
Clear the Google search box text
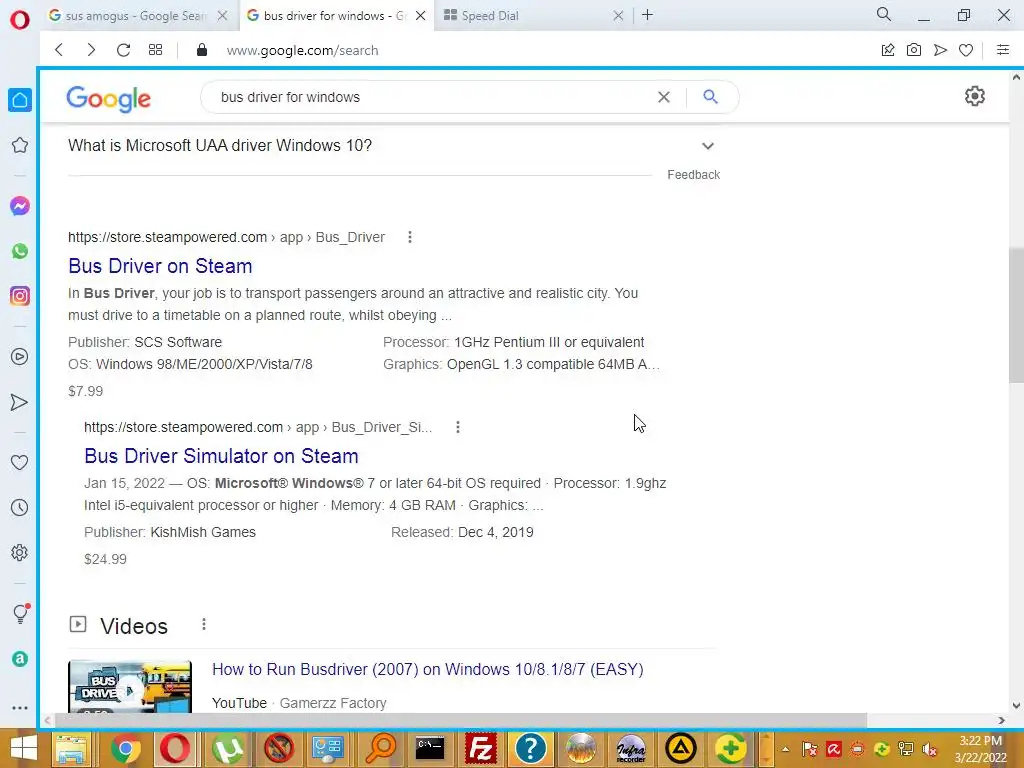pyautogui.click(x=664, y=97)
